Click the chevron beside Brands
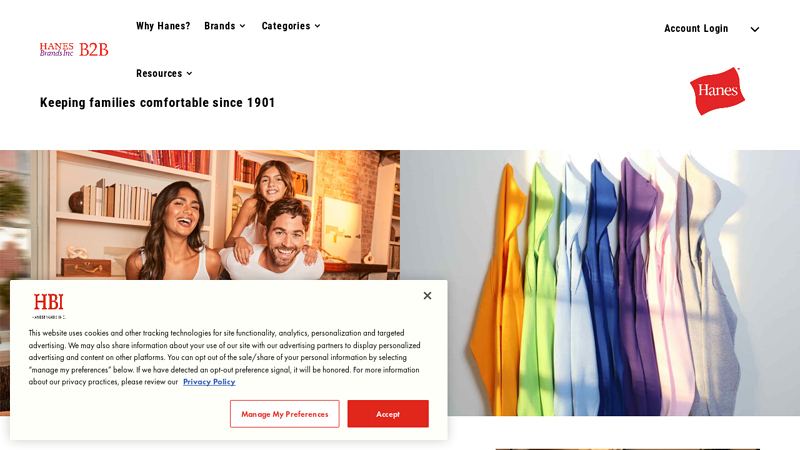The width and height of the screenshot is (800, 450). 242,26
